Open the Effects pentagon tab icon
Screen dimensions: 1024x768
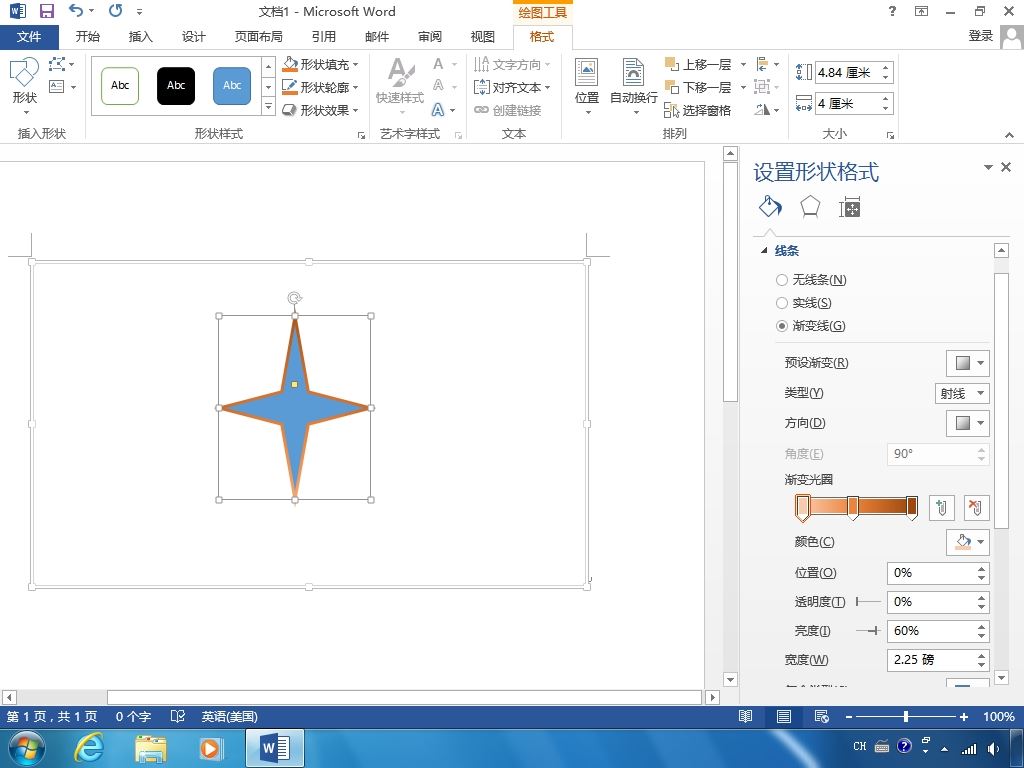click(809, 207)
